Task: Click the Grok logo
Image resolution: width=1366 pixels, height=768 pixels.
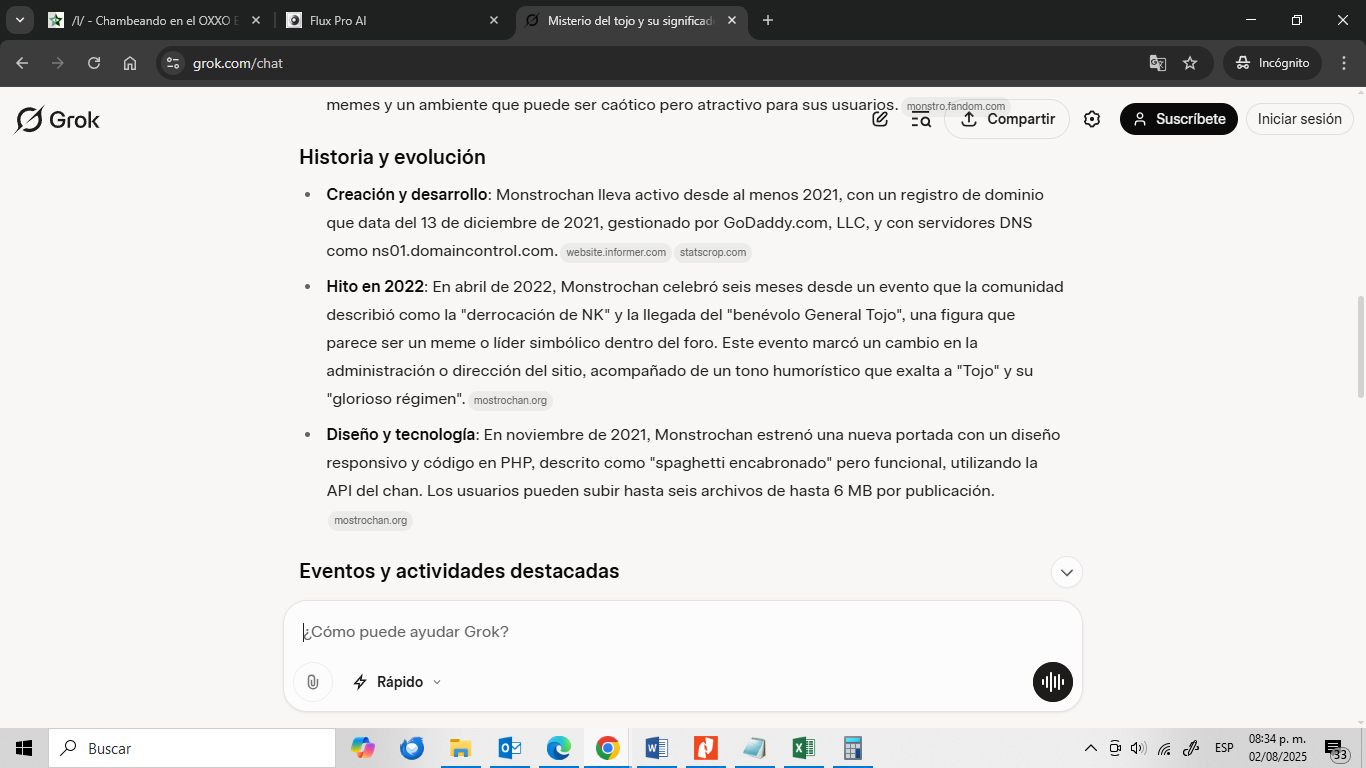Action: [x=58, y=120]
